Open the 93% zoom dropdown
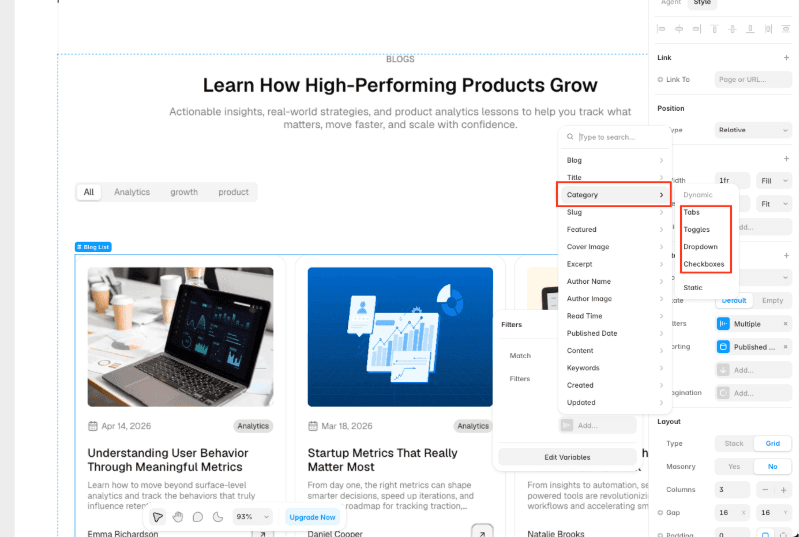The width and height of the screenshot is (799, 537). [252, 517]
